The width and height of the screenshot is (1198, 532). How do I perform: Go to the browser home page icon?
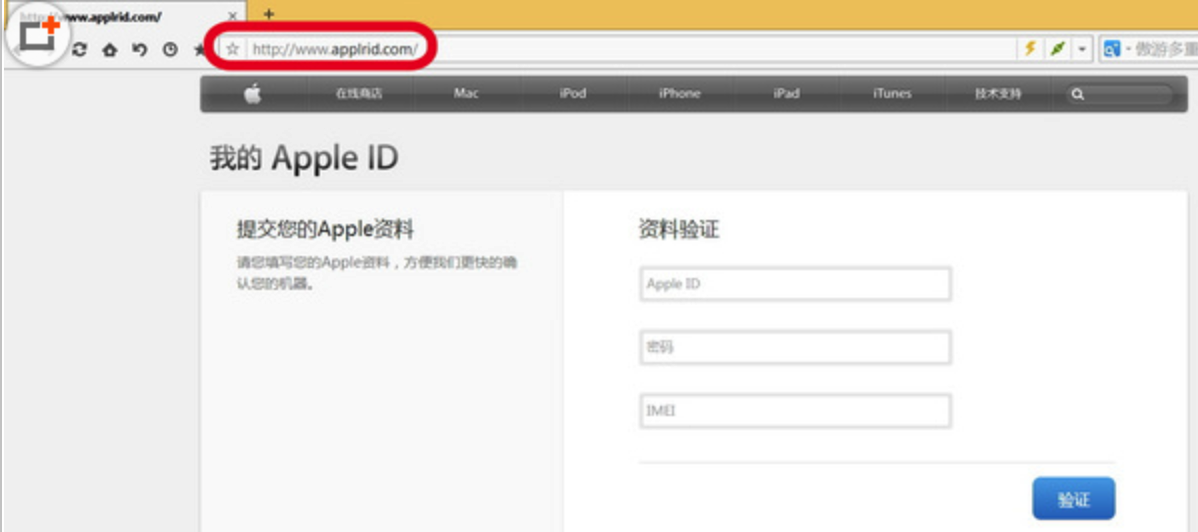click(x=109, y=50)
